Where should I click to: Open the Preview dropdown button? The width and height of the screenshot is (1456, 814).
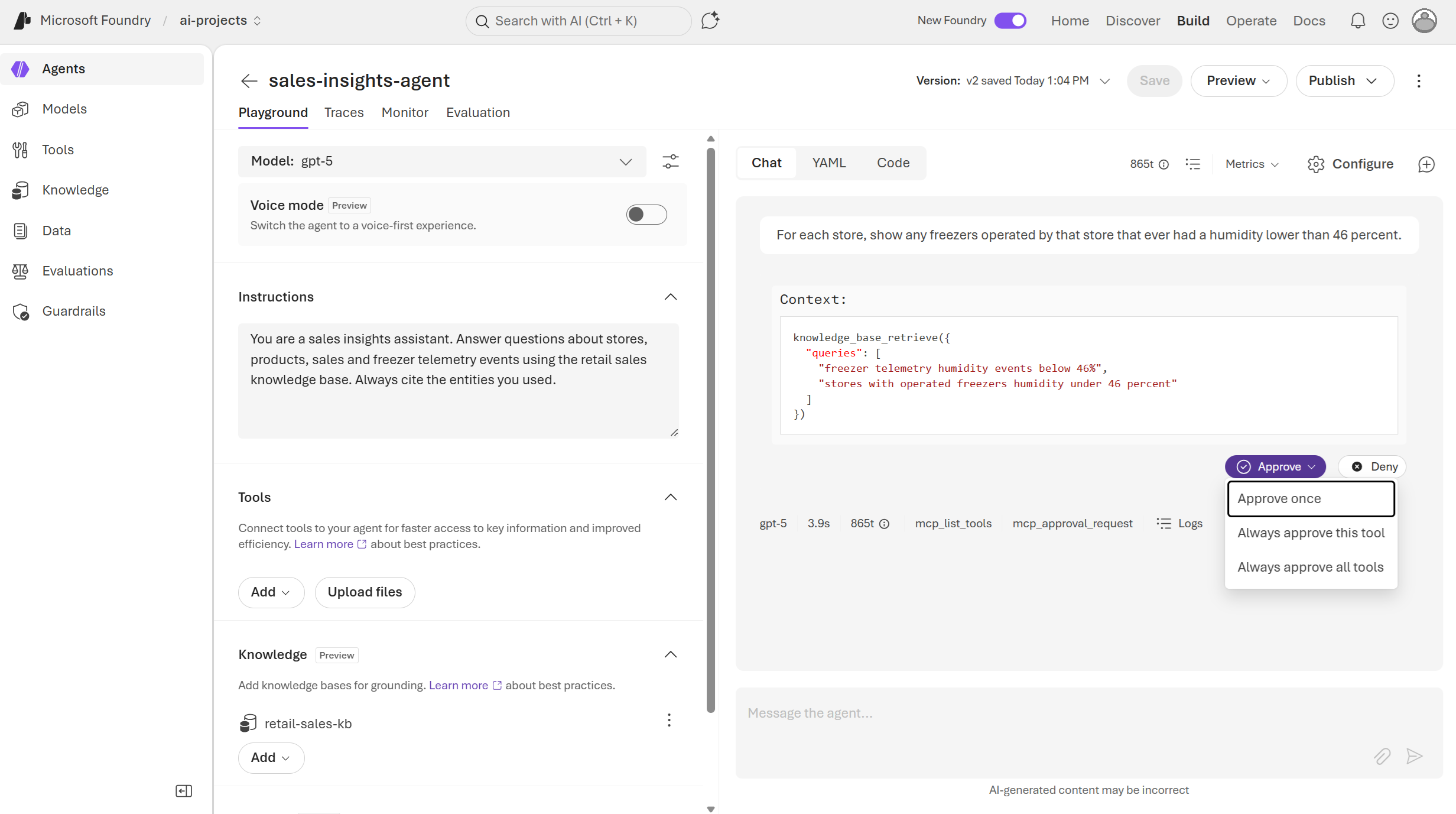1239,81
